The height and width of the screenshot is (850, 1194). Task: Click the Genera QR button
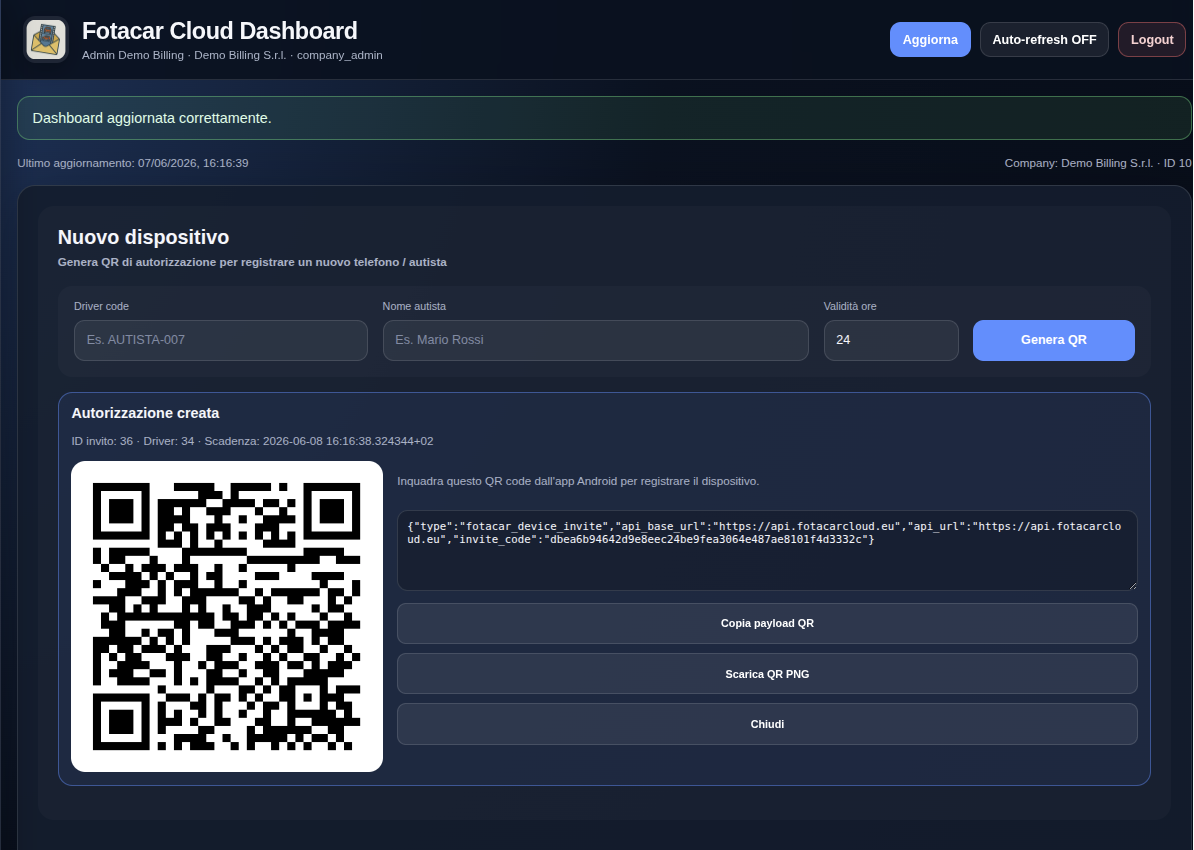(x=1054, y=340)
